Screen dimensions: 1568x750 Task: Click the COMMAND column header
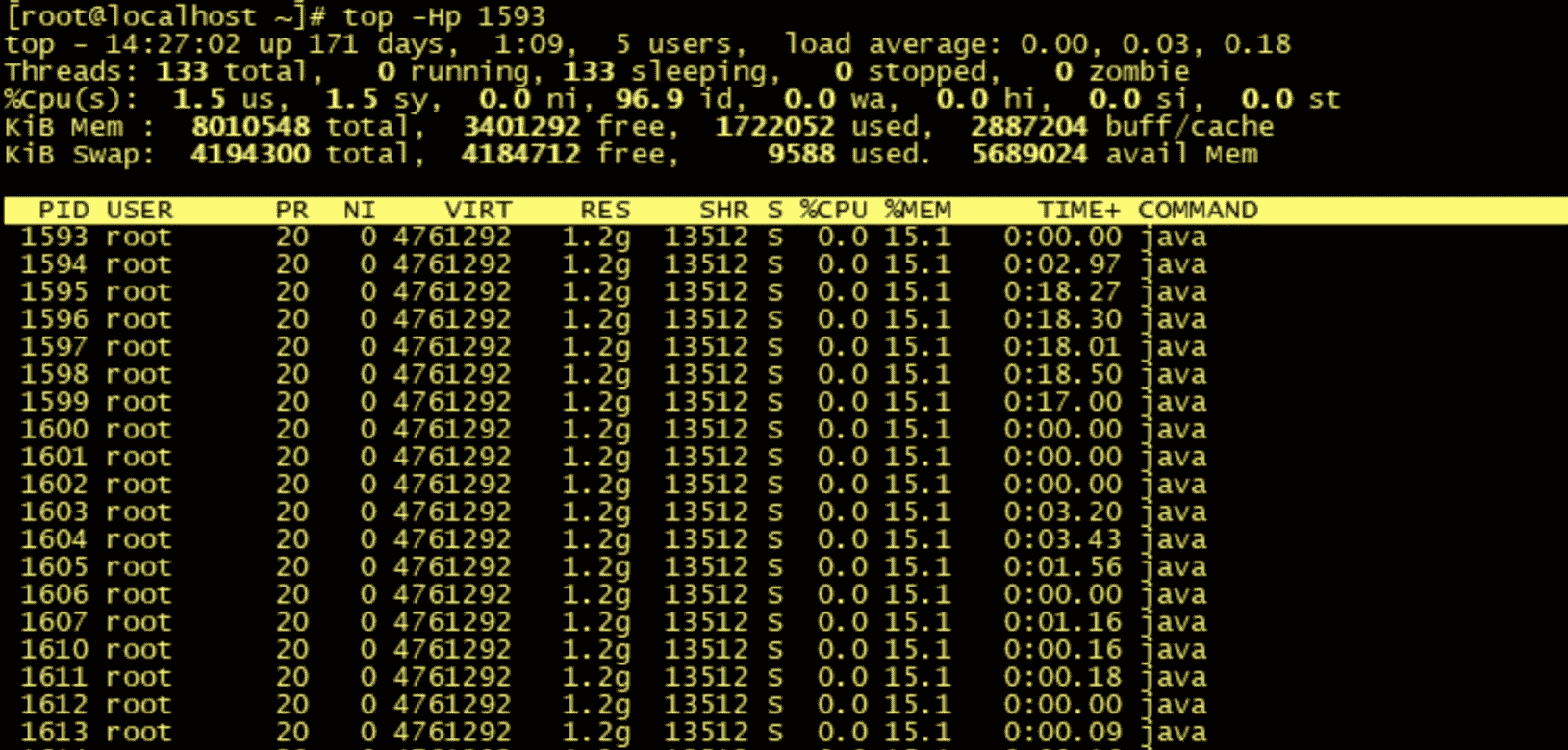(x=1199, y=210)
